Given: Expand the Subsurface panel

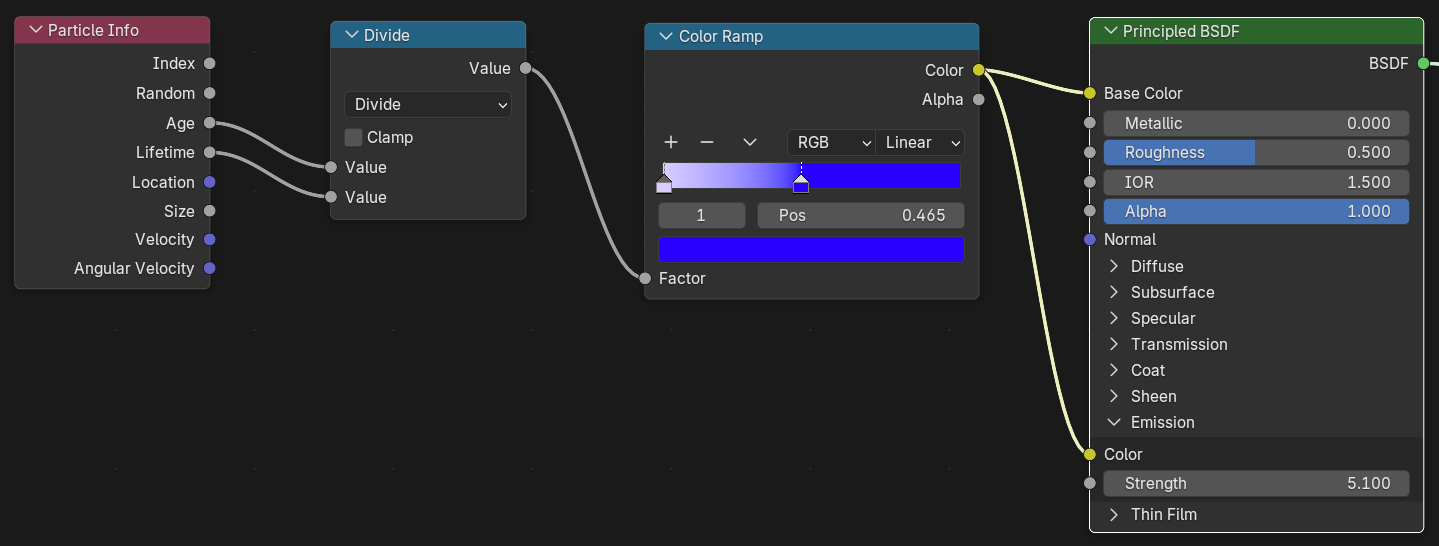Looking at the screenshot, I should tap(1114, 292).
